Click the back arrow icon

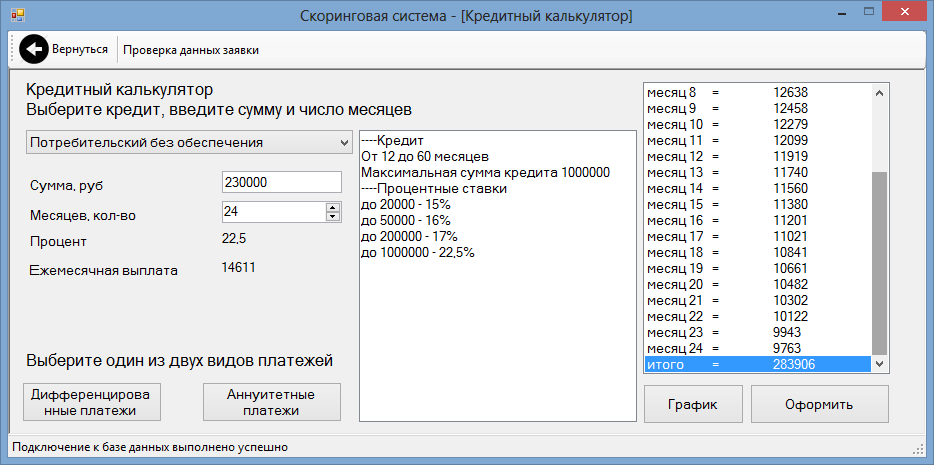[33, 49]
